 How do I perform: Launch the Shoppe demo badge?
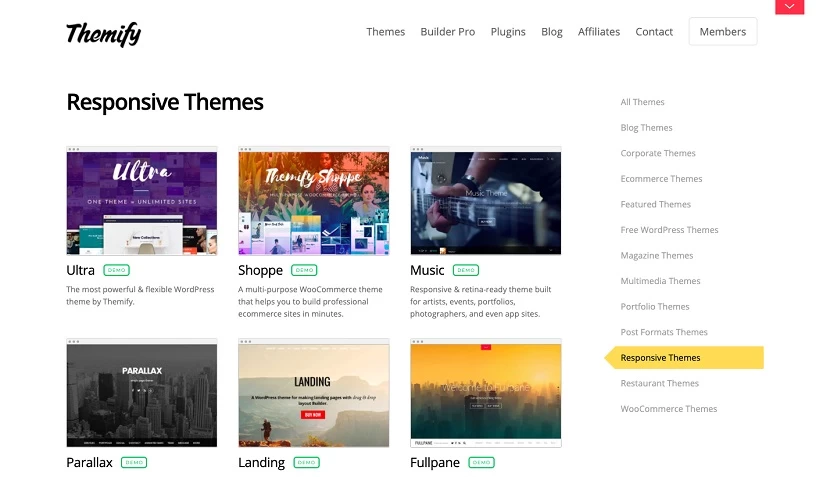pos(304,270)
